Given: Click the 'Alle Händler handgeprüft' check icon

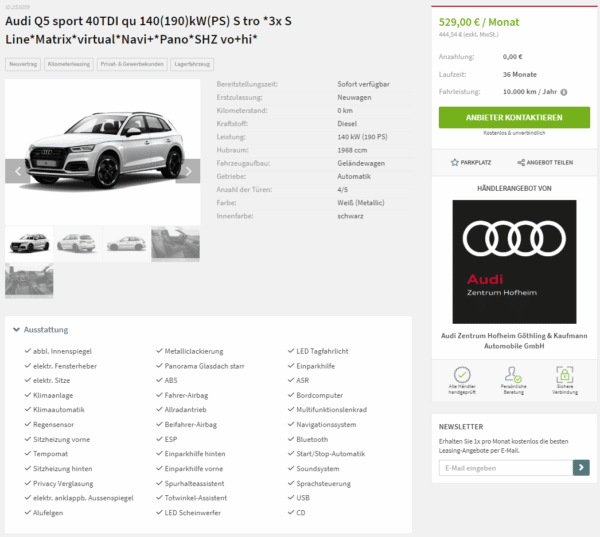Looking at the screenshot, I should pos(462,374).
